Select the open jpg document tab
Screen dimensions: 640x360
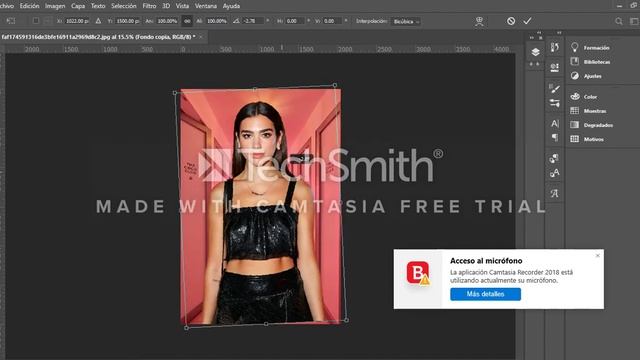point(98,37)
